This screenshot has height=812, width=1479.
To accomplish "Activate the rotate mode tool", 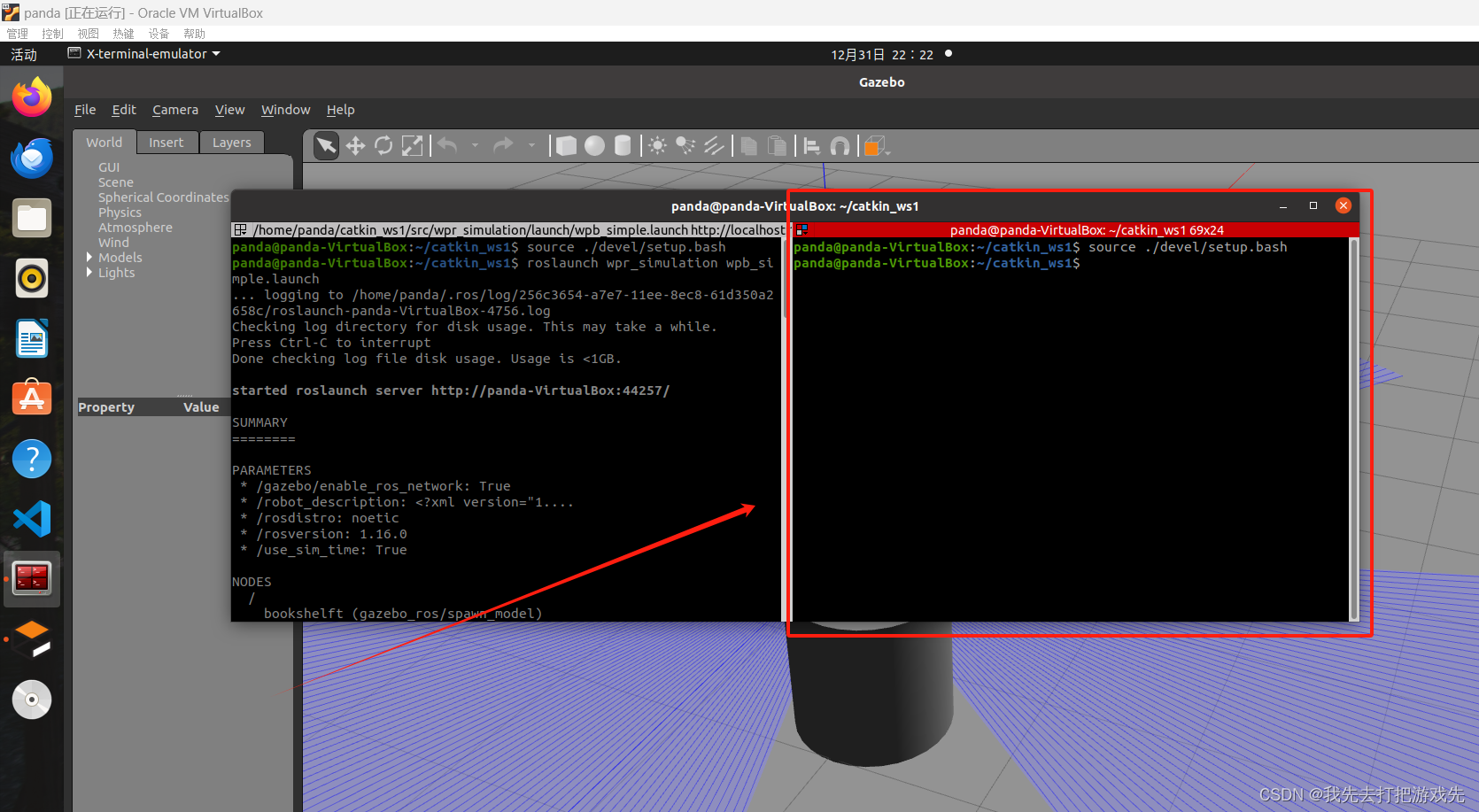I will coord(383,145).
